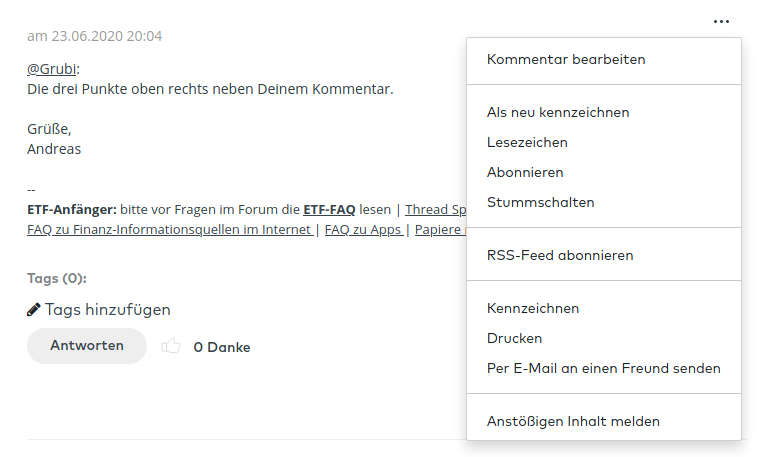
Task: Select 'Kommentar bearbeiten' from the menu
Action: click(x=566, y=60)
